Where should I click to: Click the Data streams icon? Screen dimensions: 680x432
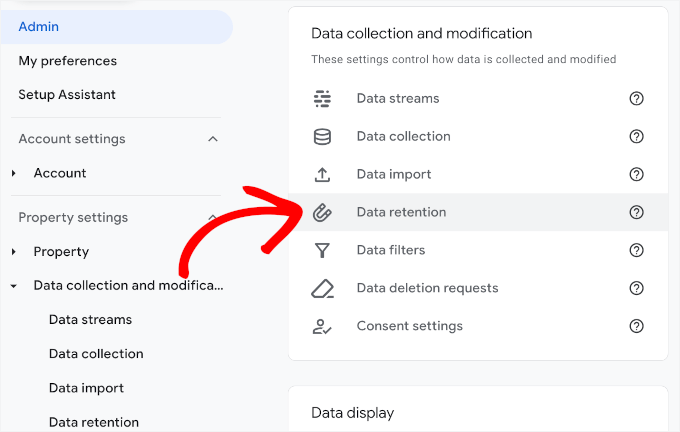(x=322, y=98)
